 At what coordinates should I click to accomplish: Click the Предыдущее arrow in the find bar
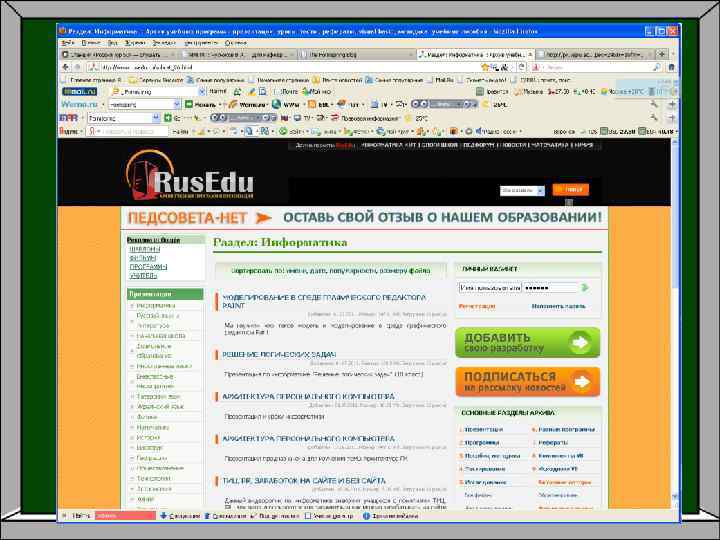[x=208, y=516]
